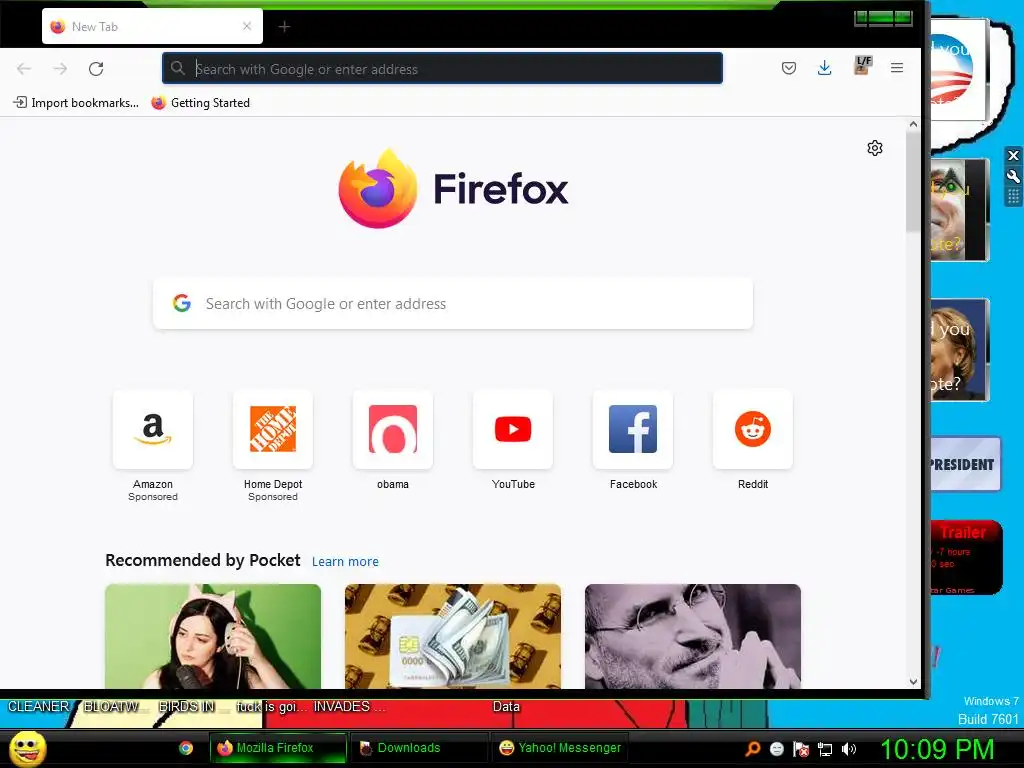This screenshot has width=1024, height=768.
Task: Click Learn more beside Recommended by Pocket
Action: point(345,562)
